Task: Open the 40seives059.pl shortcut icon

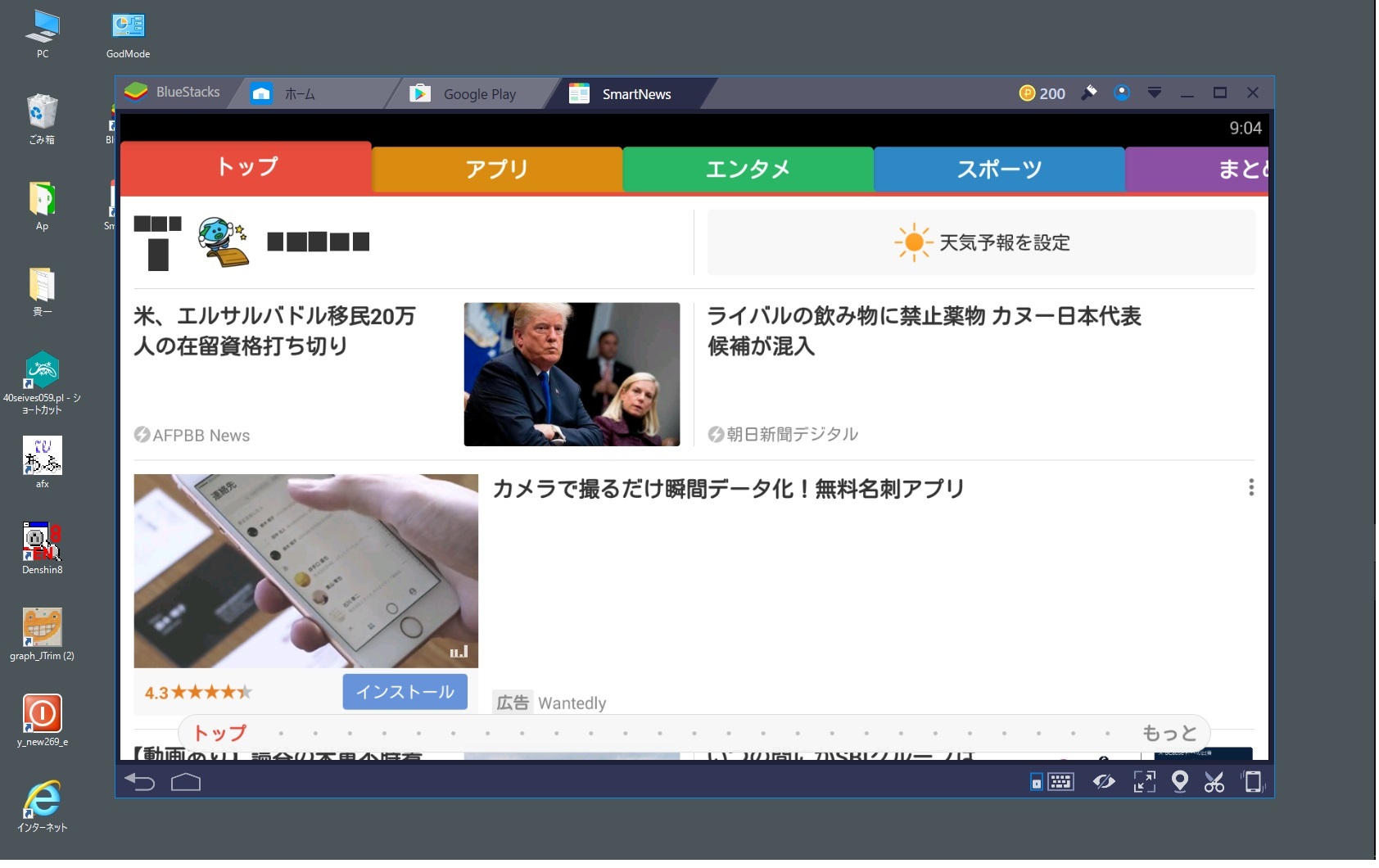Action: pos(43,382)
